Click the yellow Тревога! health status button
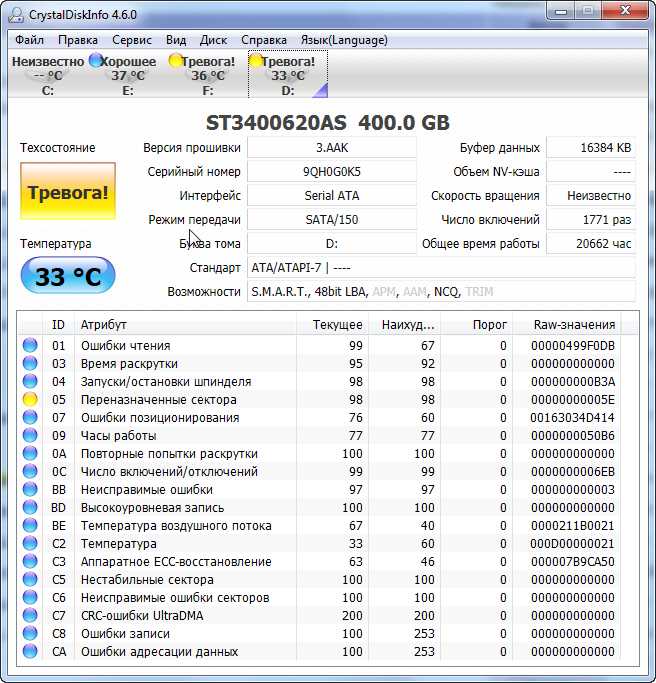 click(x=67, y=193)
